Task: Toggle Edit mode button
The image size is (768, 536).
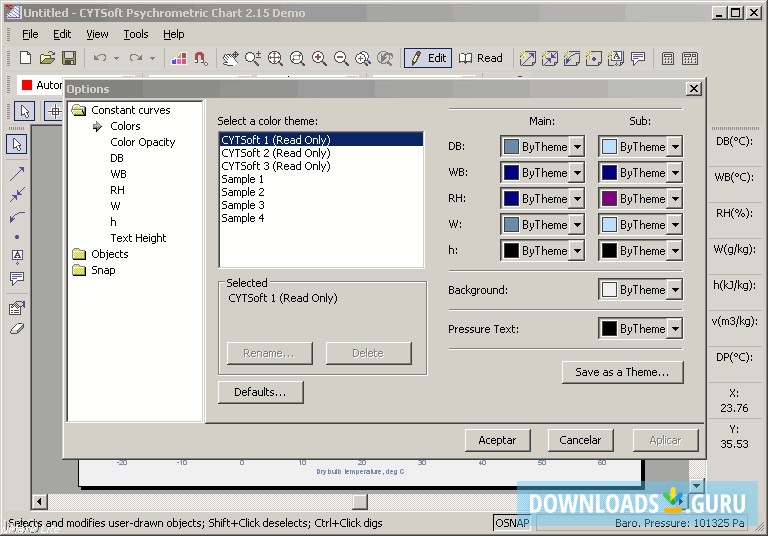Action: (x=427, y=58)
